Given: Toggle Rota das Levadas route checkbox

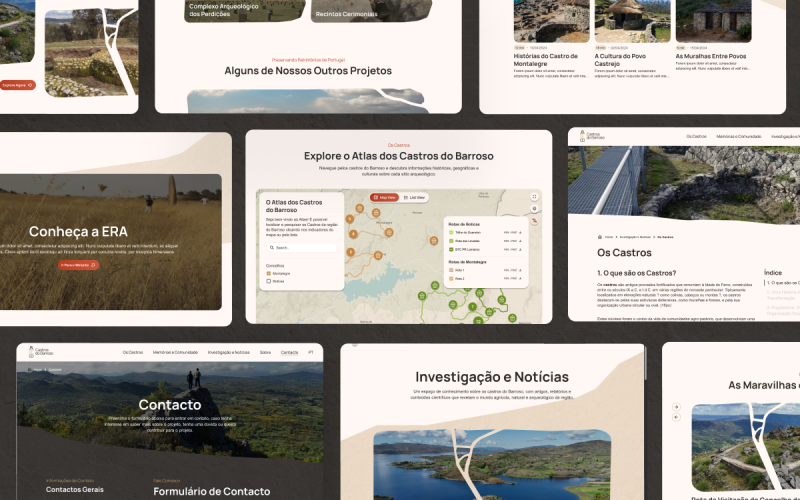Looking at the screenshot, I should coord(451,241).
